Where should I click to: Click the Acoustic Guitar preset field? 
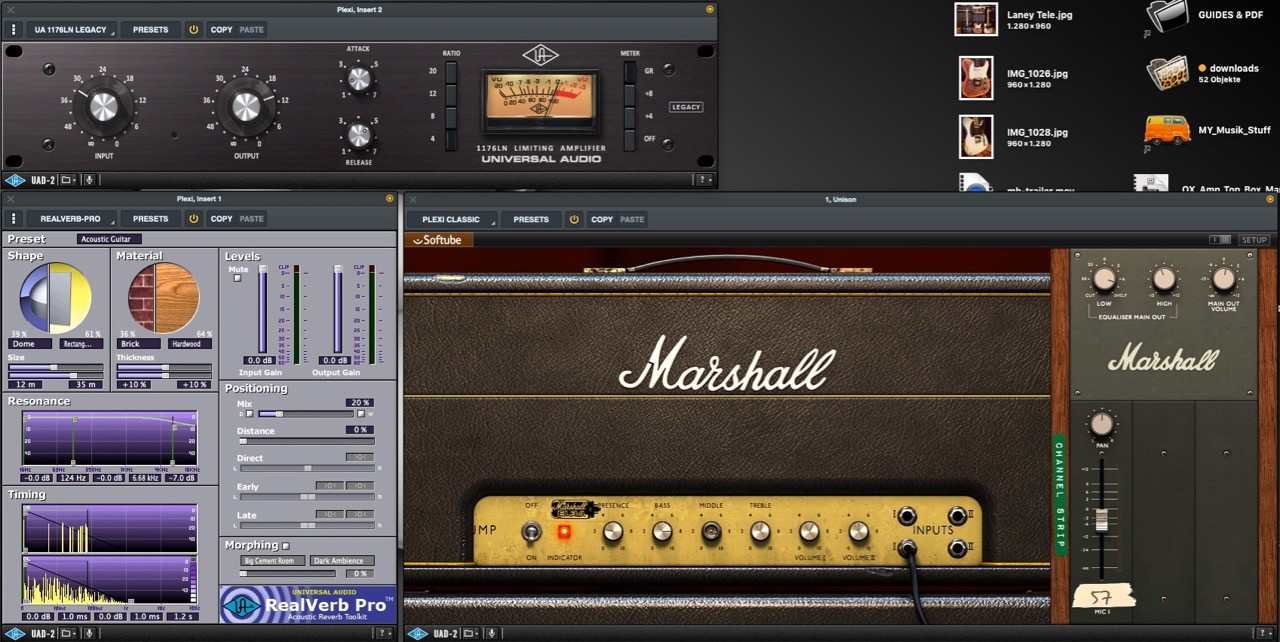coord(110,239)
